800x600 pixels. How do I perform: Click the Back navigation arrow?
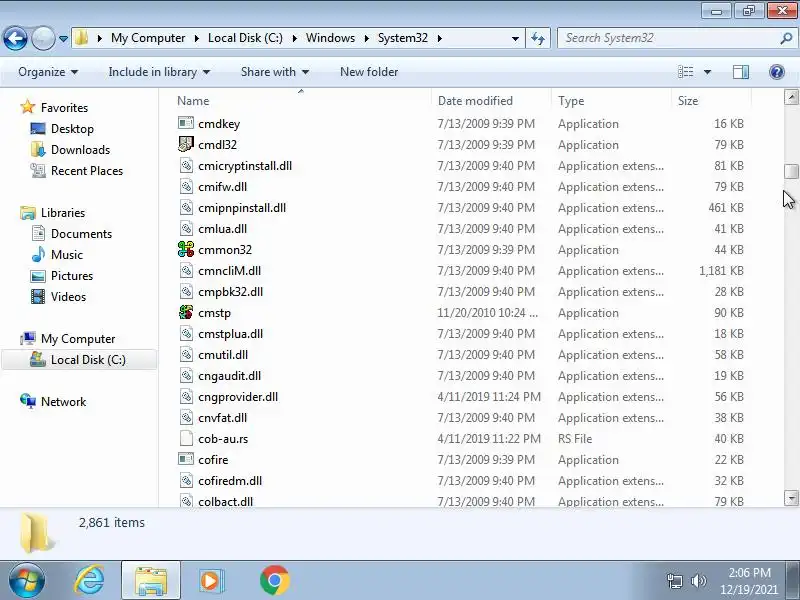click(x=15, y=38)
